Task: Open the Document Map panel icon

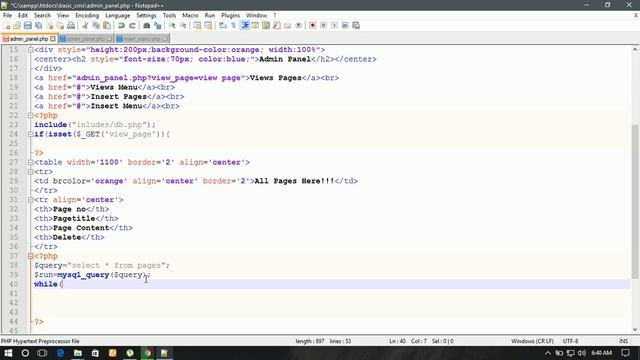Action: point(266,26)
